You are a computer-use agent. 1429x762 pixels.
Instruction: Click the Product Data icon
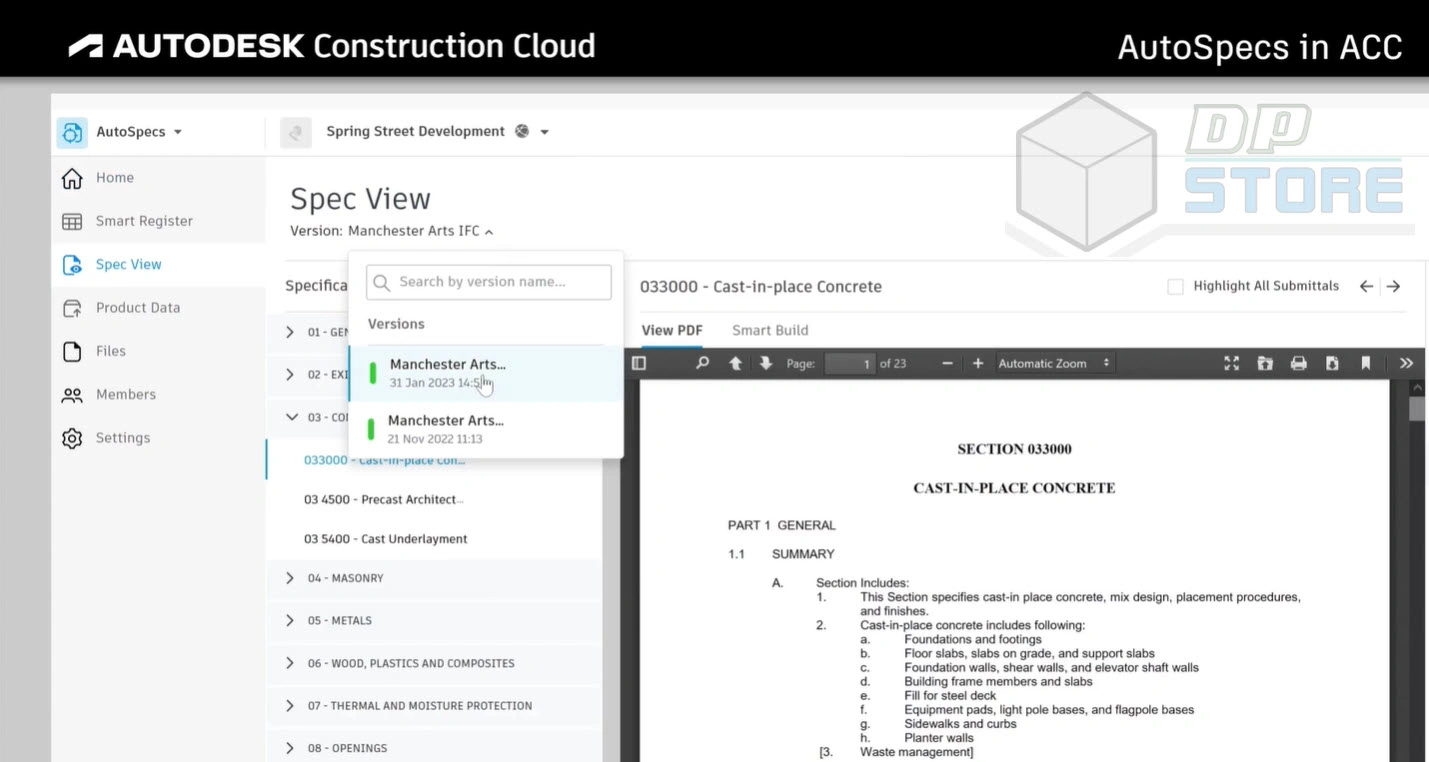point(72,308)
